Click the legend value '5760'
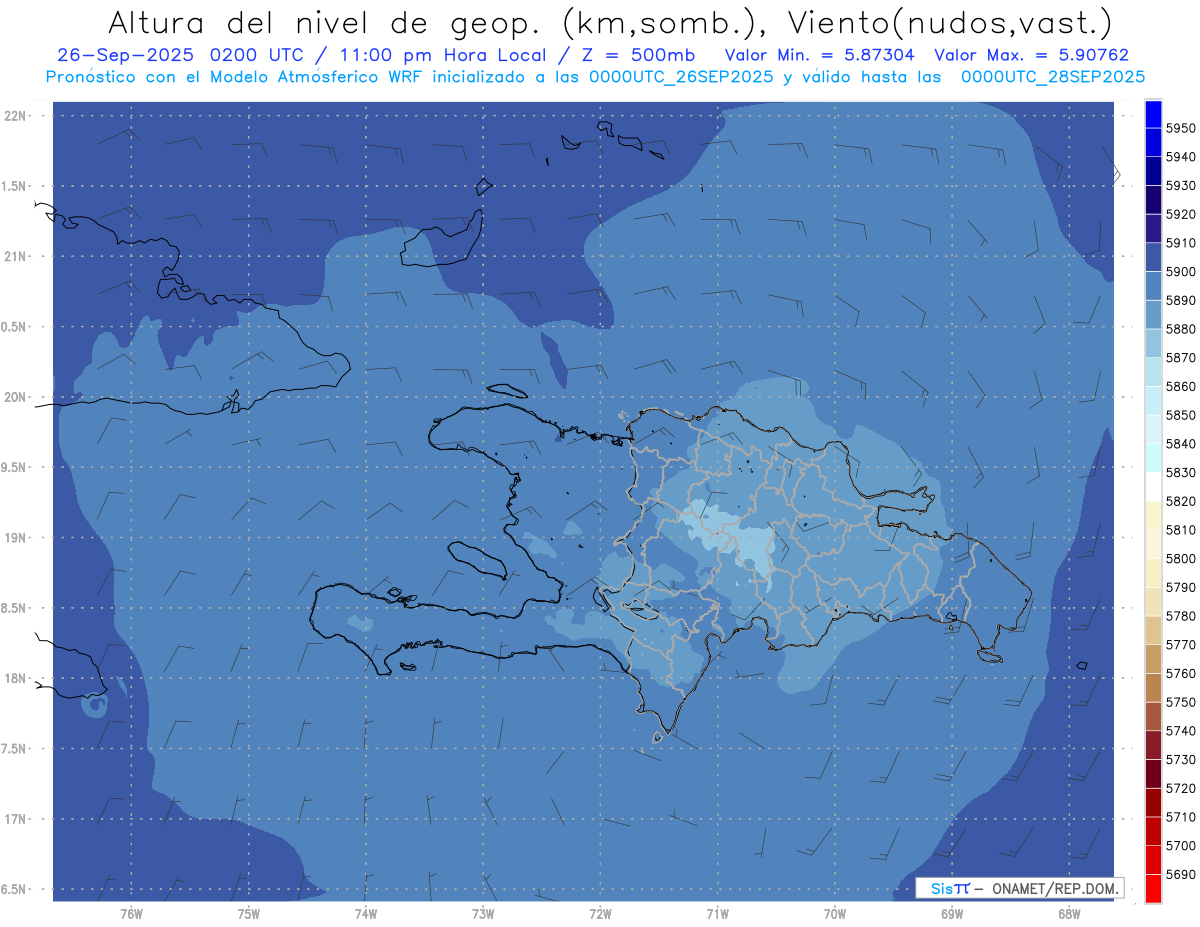Viewport: 1200px width, 927px height. pyautogui.click(x=1180, y=674)
